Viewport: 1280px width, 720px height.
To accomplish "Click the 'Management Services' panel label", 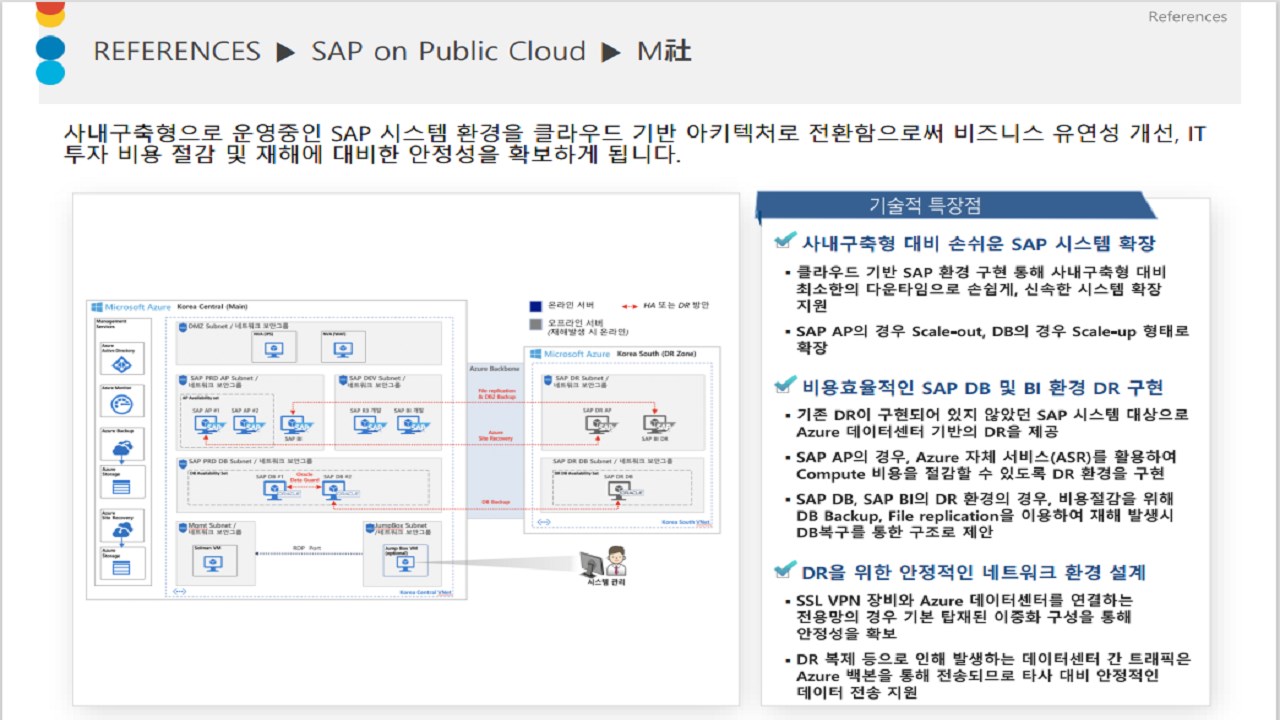I will click(111, 324).
